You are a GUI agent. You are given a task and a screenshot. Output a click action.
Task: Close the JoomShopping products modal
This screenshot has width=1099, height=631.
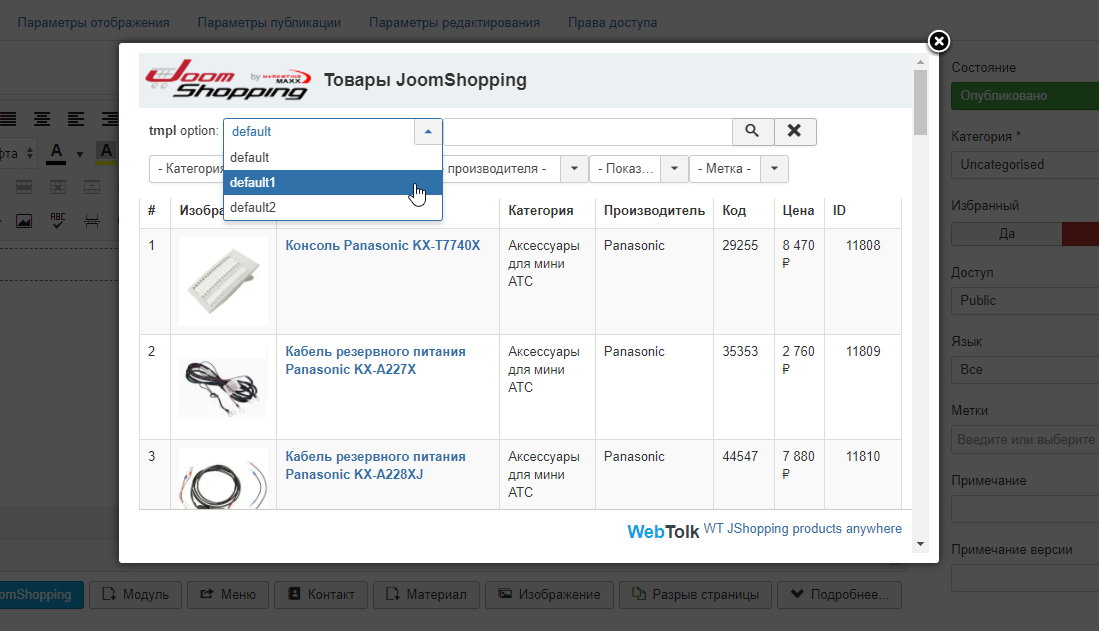point(938,41)
